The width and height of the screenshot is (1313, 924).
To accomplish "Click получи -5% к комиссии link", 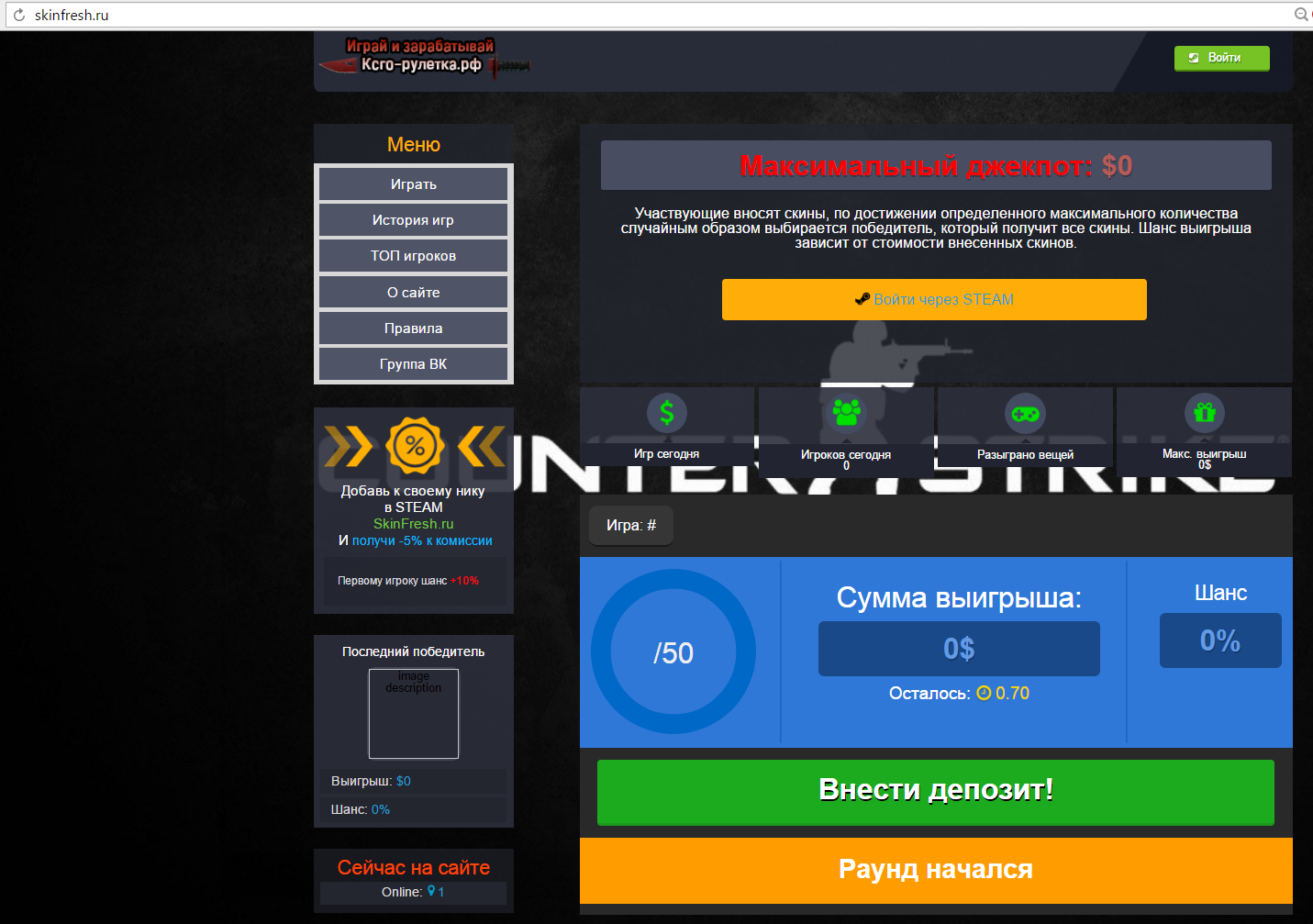I will click(422, 540).
